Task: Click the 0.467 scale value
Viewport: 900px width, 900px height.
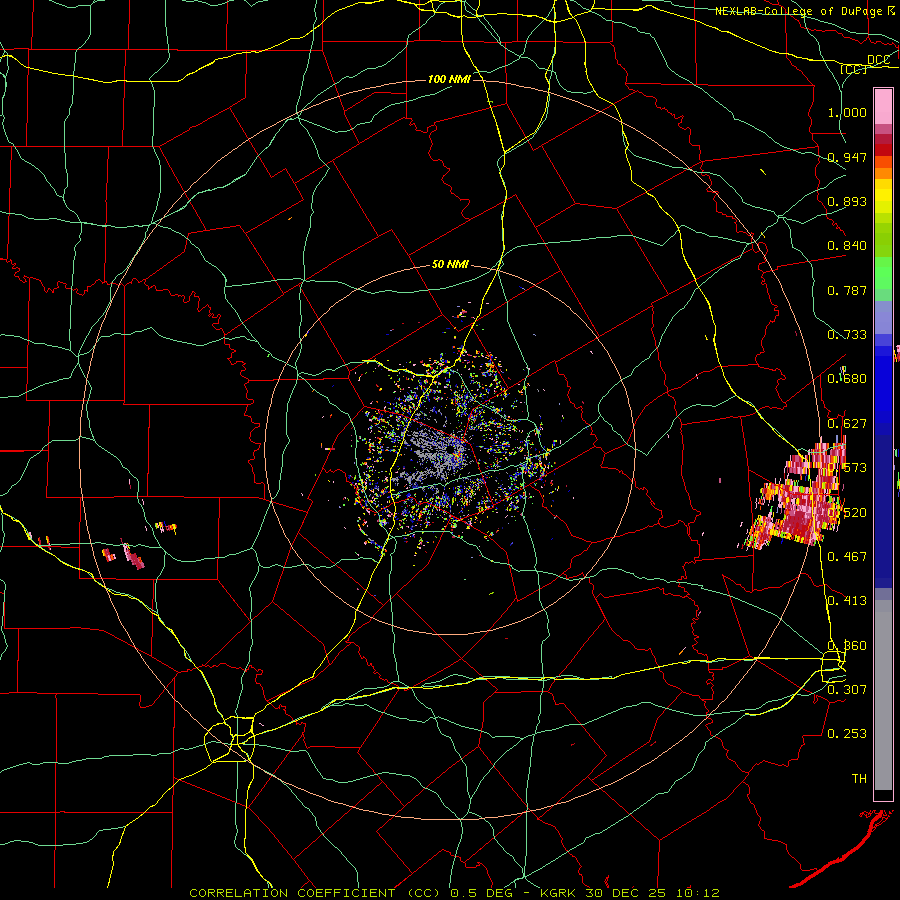Action: (x=847, y=556)
